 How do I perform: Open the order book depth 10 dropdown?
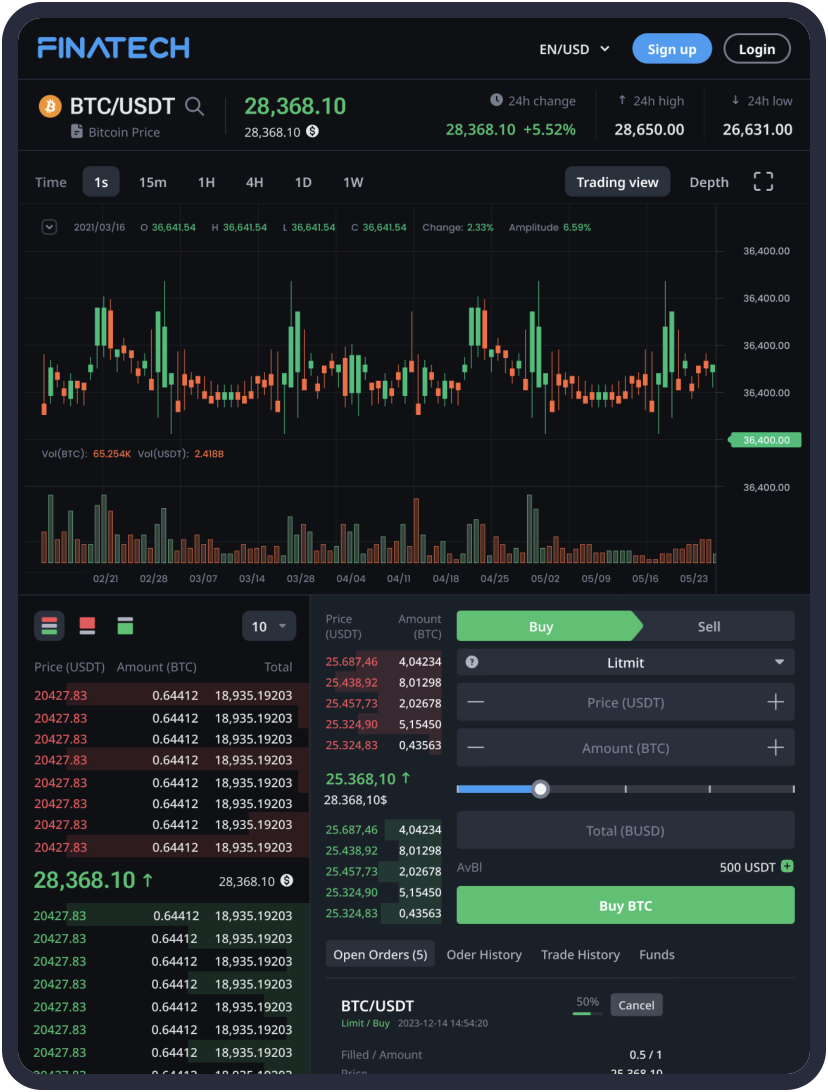(269, 626)
